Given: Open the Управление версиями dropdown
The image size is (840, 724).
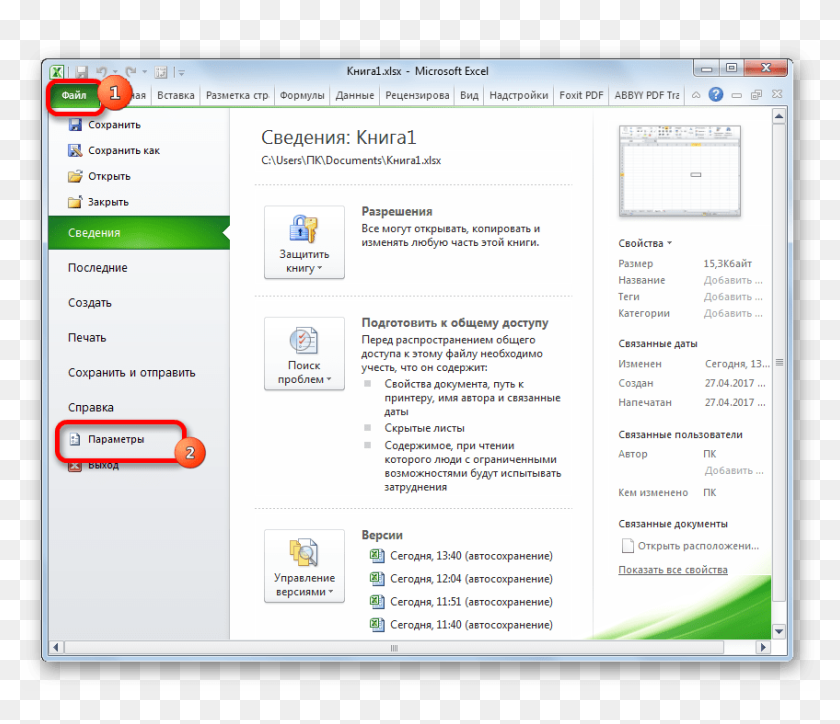Looking at the screenshot, I should point(304,566).
